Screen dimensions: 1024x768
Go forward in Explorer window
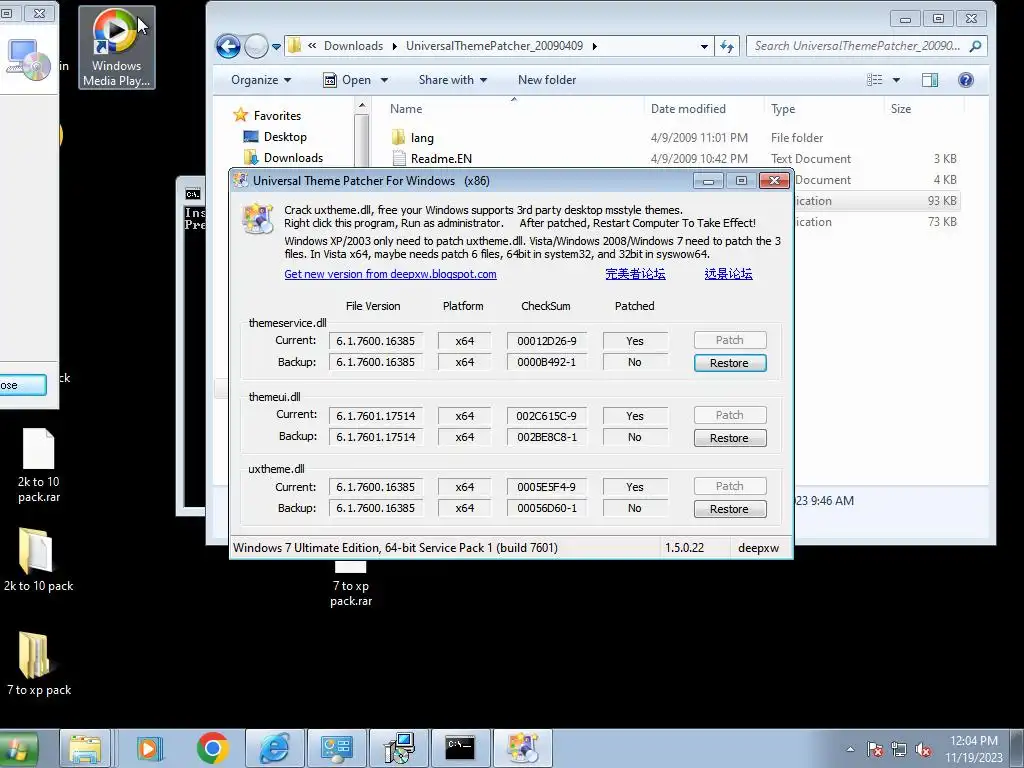(256, 46)
